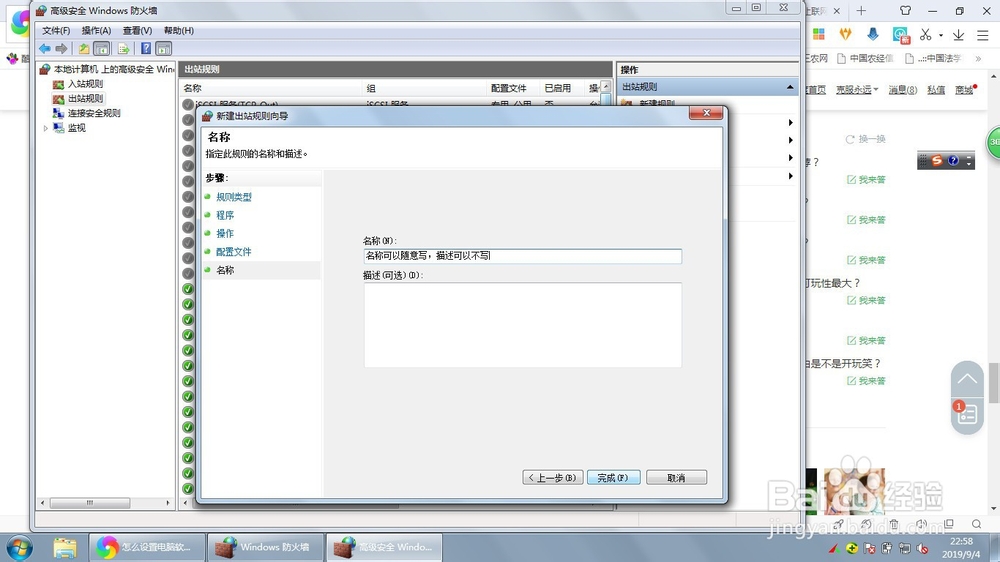Click the Sogou S input method icon

click(x=936, y=160)
